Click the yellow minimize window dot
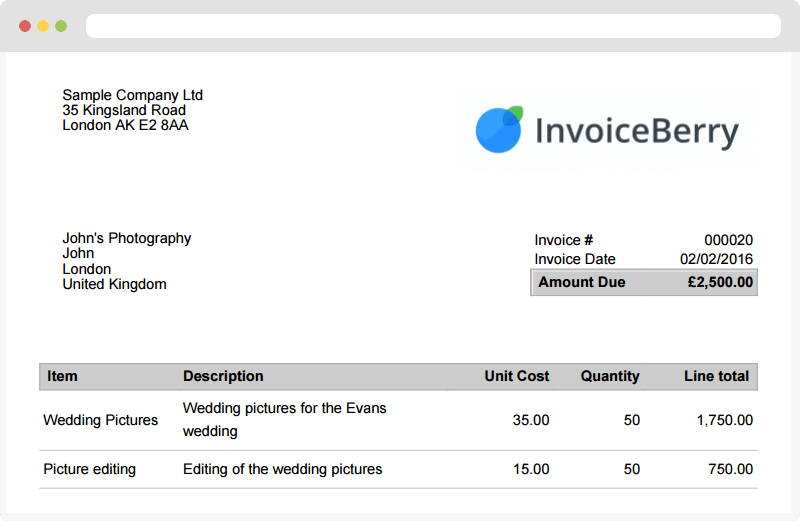This screenshot has width=800, height=521. coord(43,26)
